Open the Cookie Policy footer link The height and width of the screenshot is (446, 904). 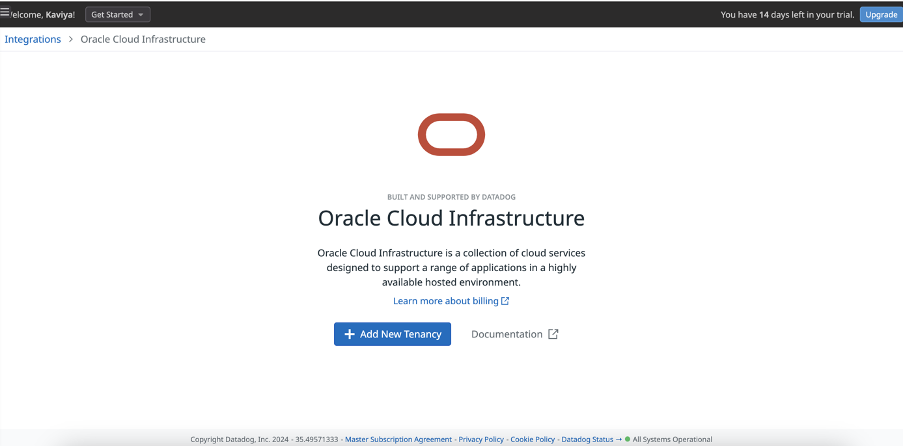tap(533, 439)
